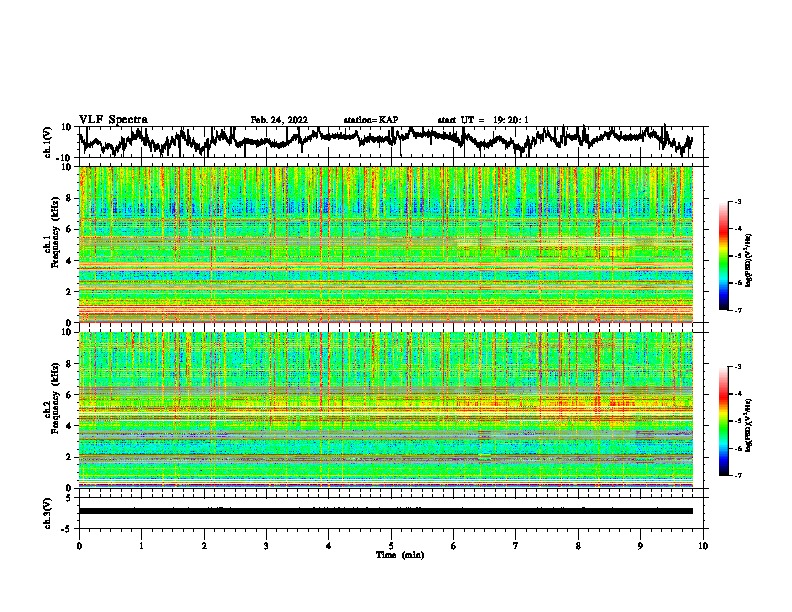Click the '-7' label on lower colorbar

tap(738, 475)
